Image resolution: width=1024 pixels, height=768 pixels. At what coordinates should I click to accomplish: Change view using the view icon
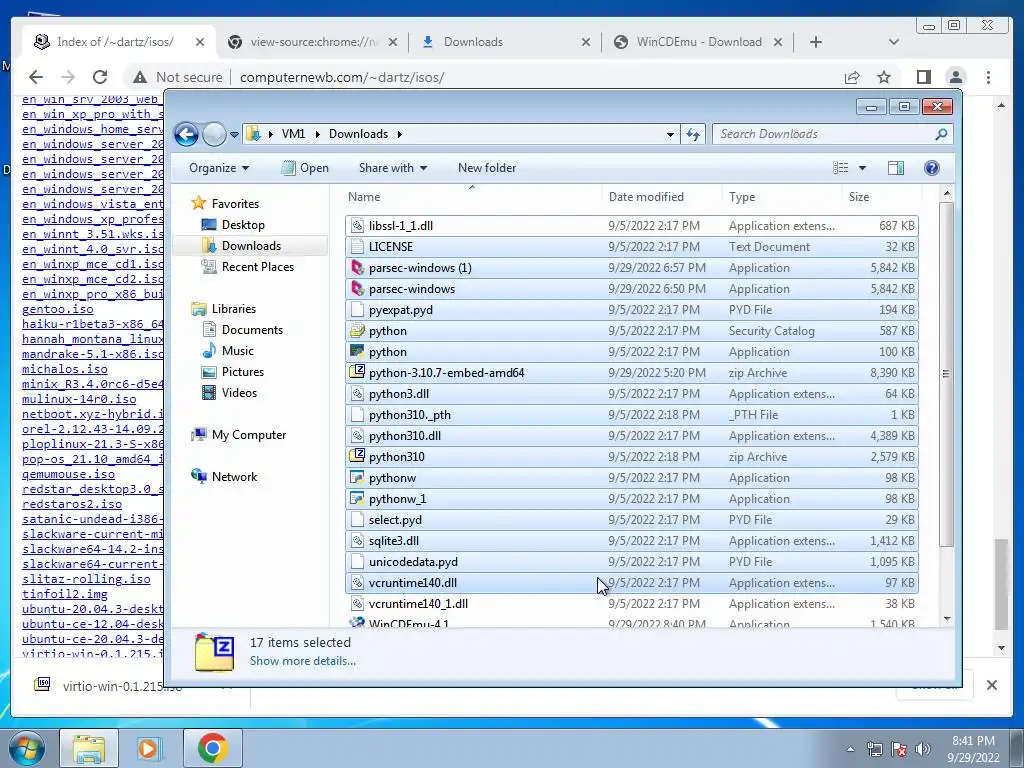[840, 168]
